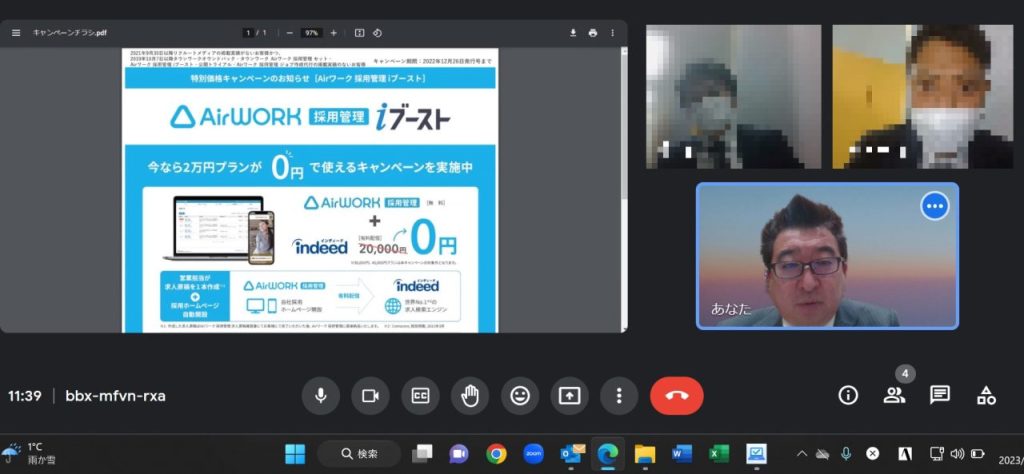Click the 97% zoom level field
The image size is (1024, 474).
[312, 33]
